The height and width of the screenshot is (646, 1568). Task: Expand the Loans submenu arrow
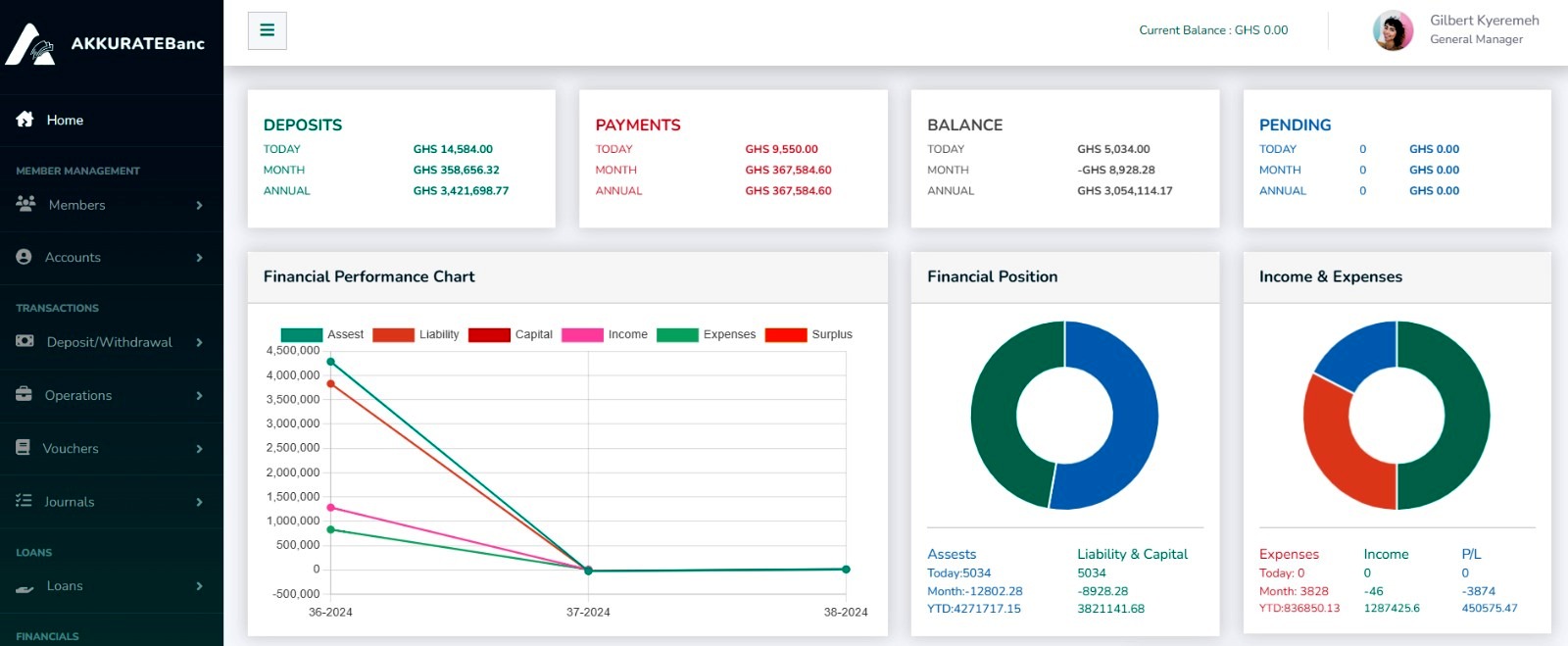(x=199, y=586)
